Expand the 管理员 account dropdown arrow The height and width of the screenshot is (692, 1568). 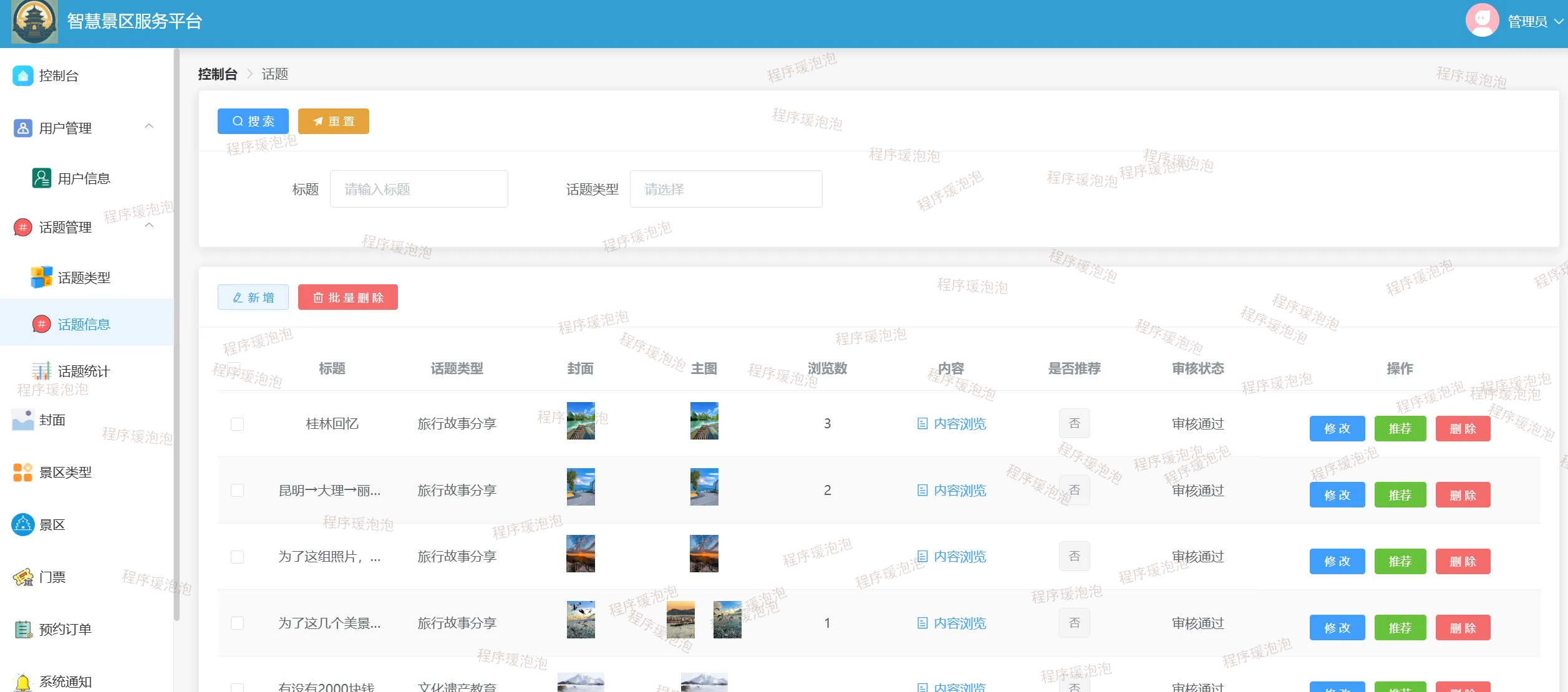[1558, 22]
